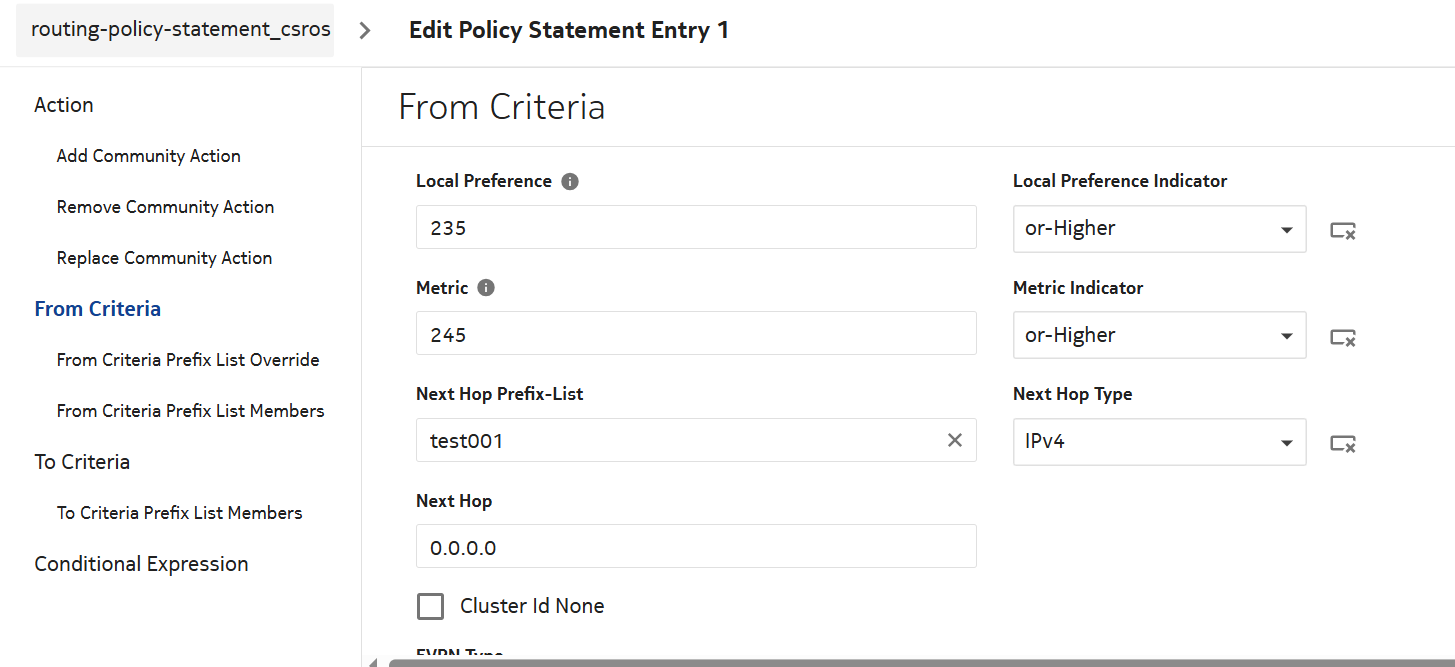This screenshot has height=667, width=1455.
Task: Select To Criteria in sidebar
Action: point(82,462)
